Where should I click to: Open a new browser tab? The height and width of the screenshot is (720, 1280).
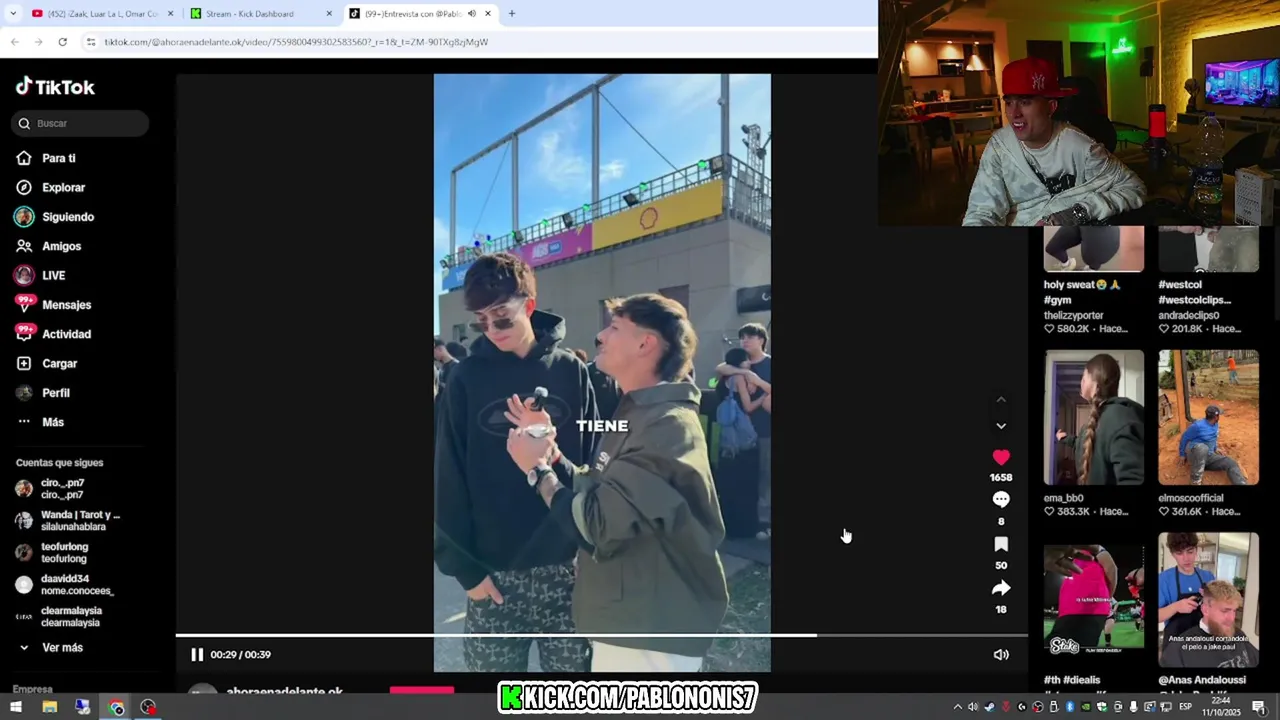[x=512, y=14]
